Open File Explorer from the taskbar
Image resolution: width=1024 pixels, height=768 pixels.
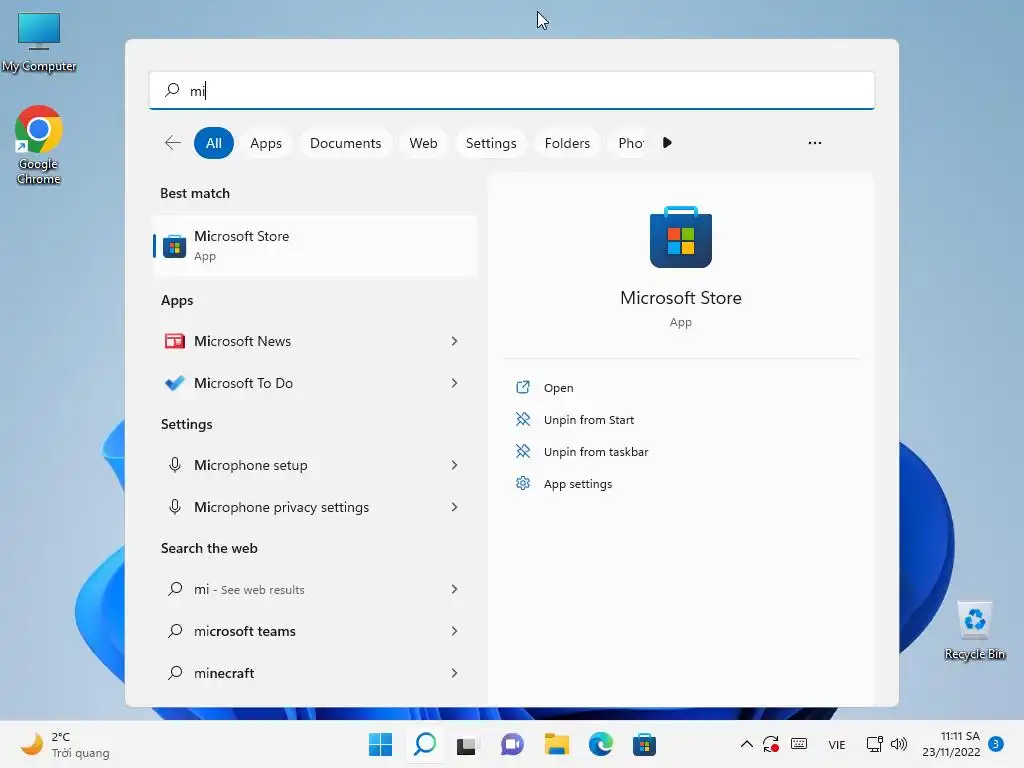(x=557, y=744)
